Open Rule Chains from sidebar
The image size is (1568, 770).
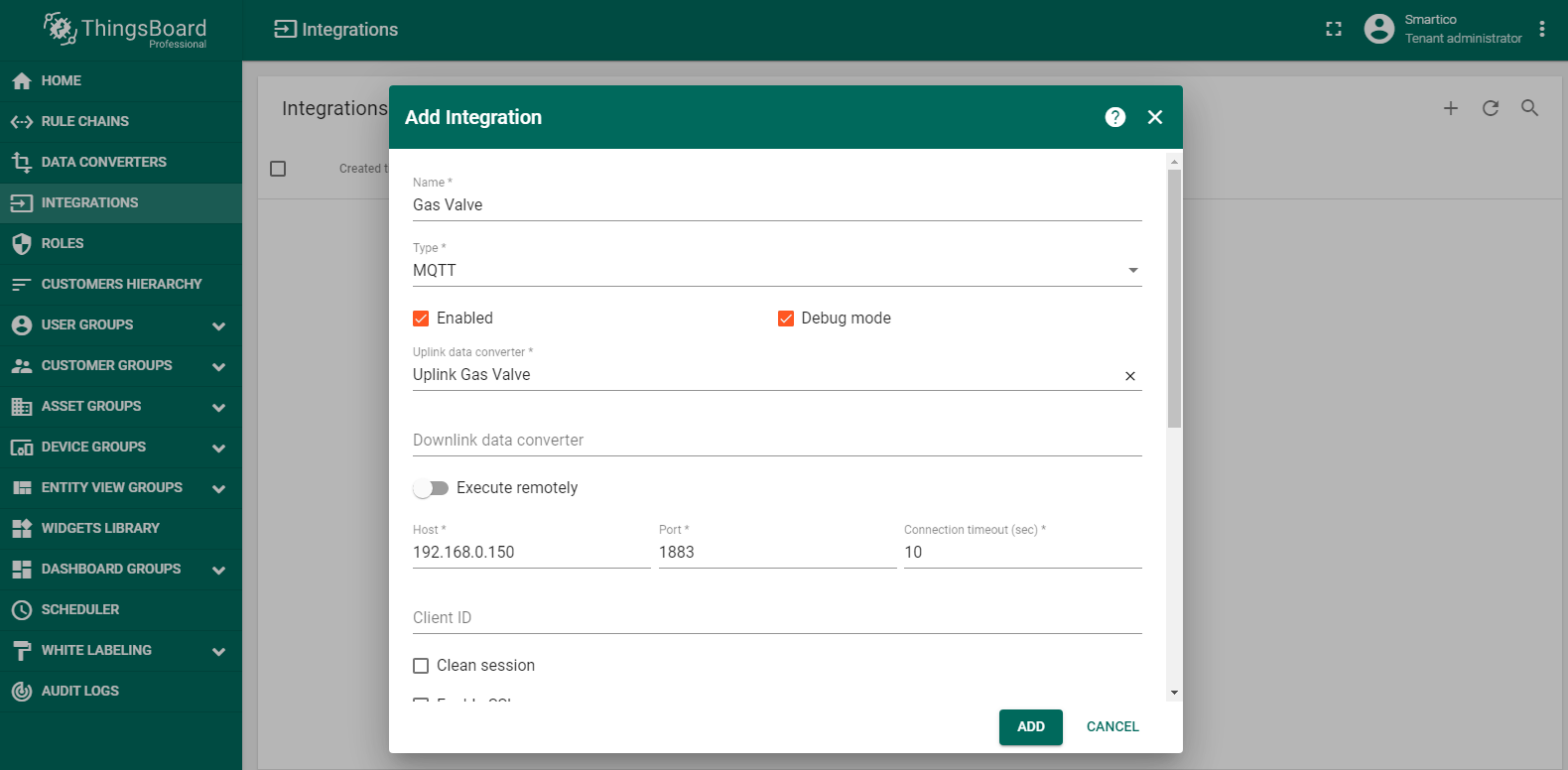pyautogui.click(x=84, y=121)
